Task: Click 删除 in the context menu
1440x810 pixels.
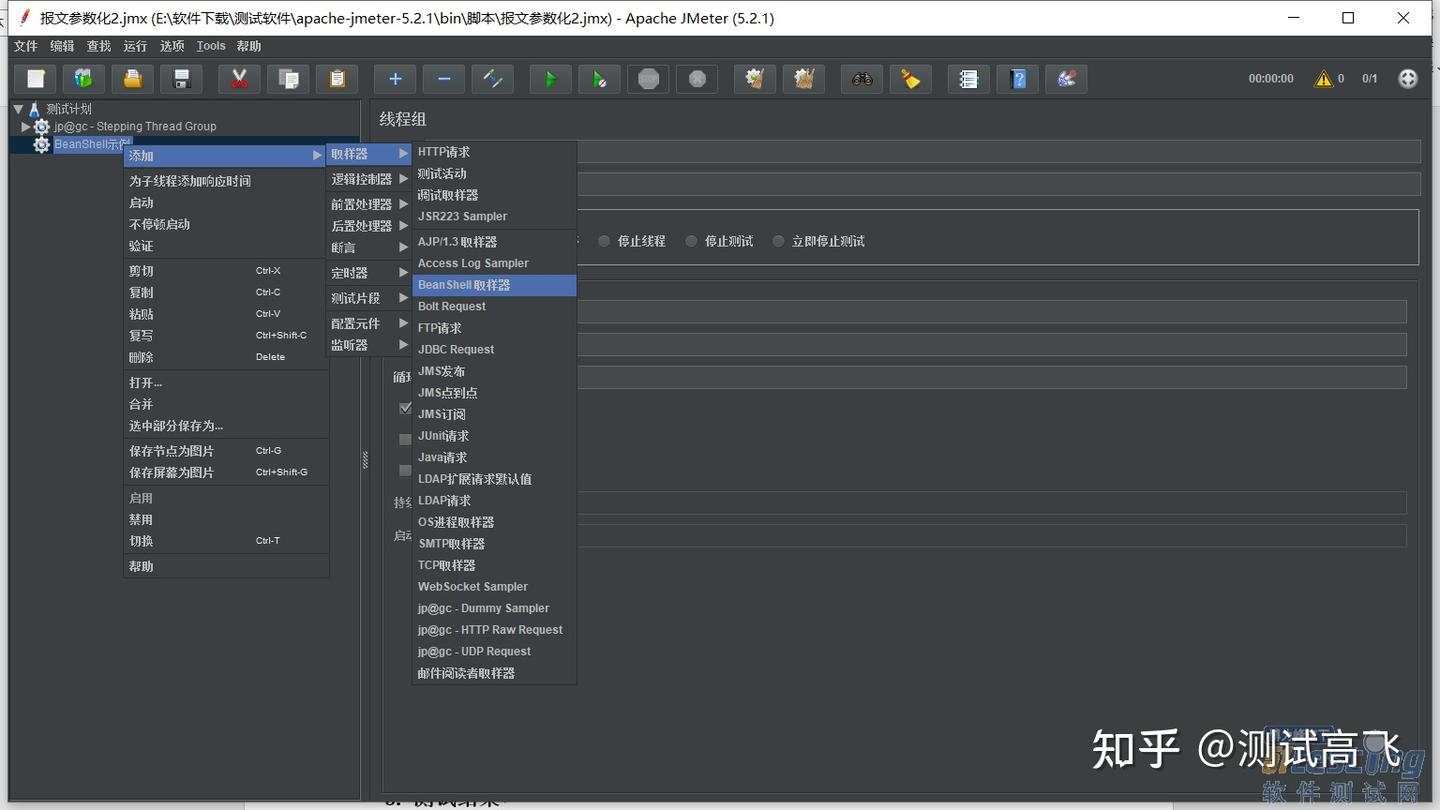Action: (226, 357)
